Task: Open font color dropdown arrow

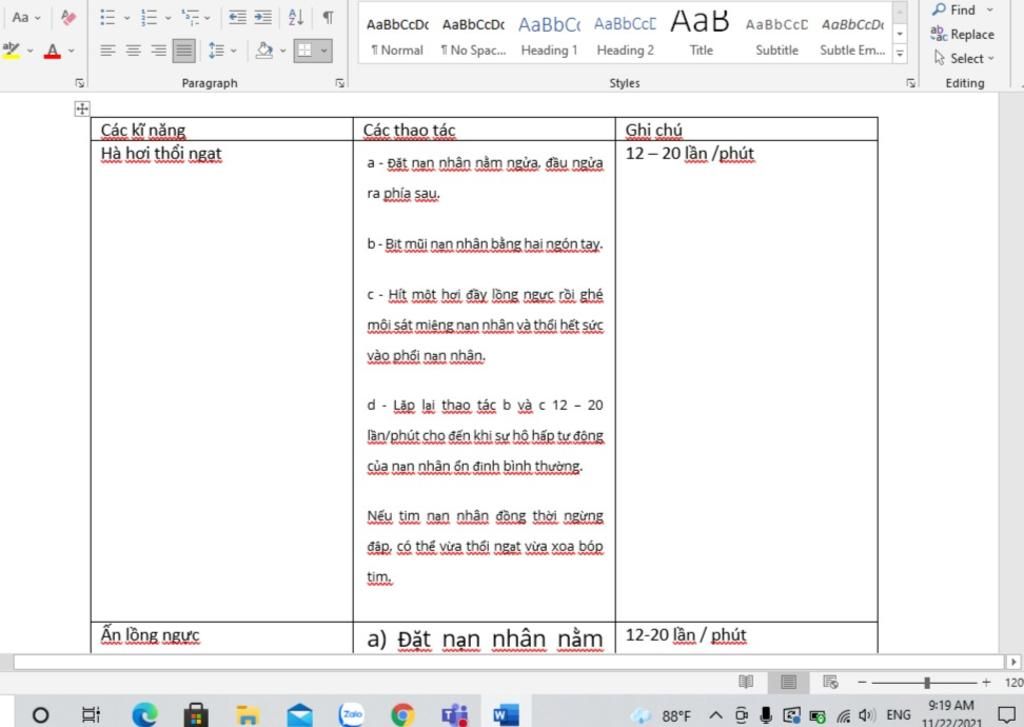Action: click(71, 50)
